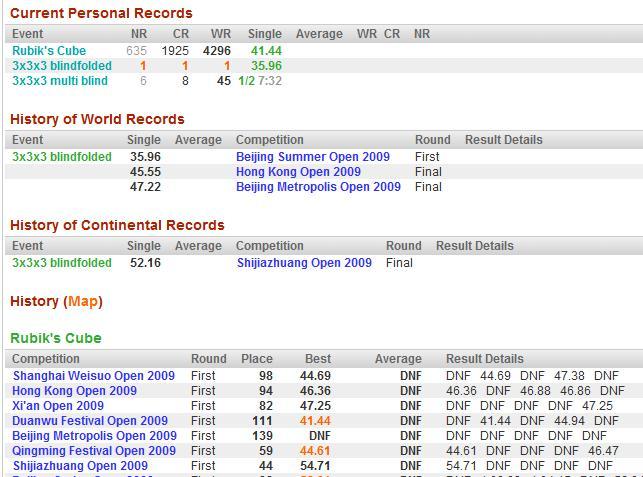
Task: Open Beijing Metropolis Open 2009 in Rubik's Cube table
Action: 94,436
